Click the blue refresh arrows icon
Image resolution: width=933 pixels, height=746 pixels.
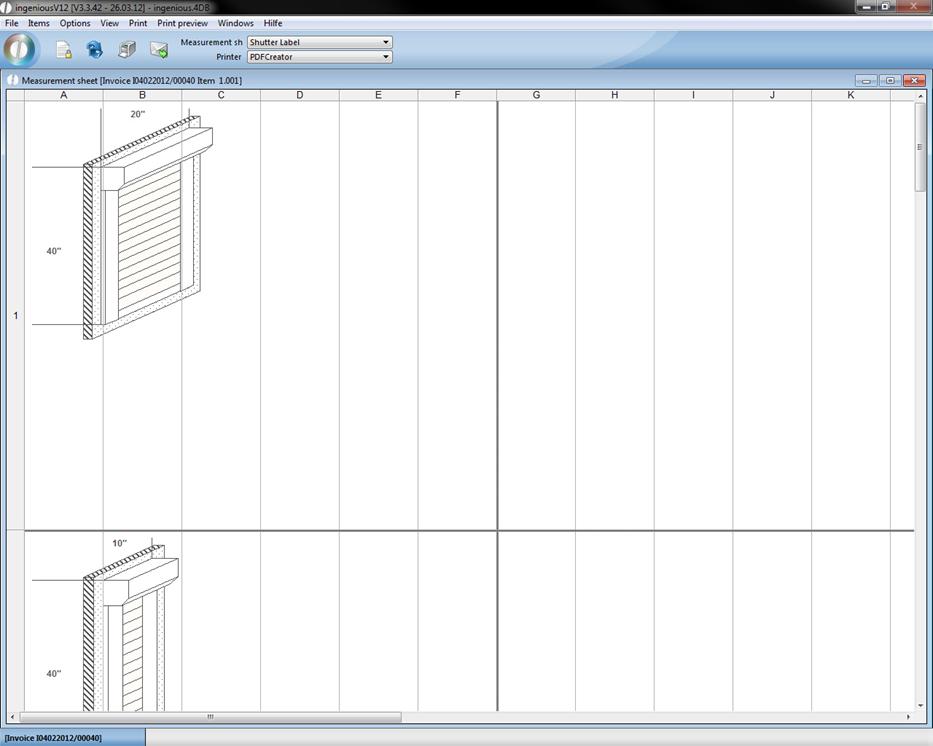[95, 49]
